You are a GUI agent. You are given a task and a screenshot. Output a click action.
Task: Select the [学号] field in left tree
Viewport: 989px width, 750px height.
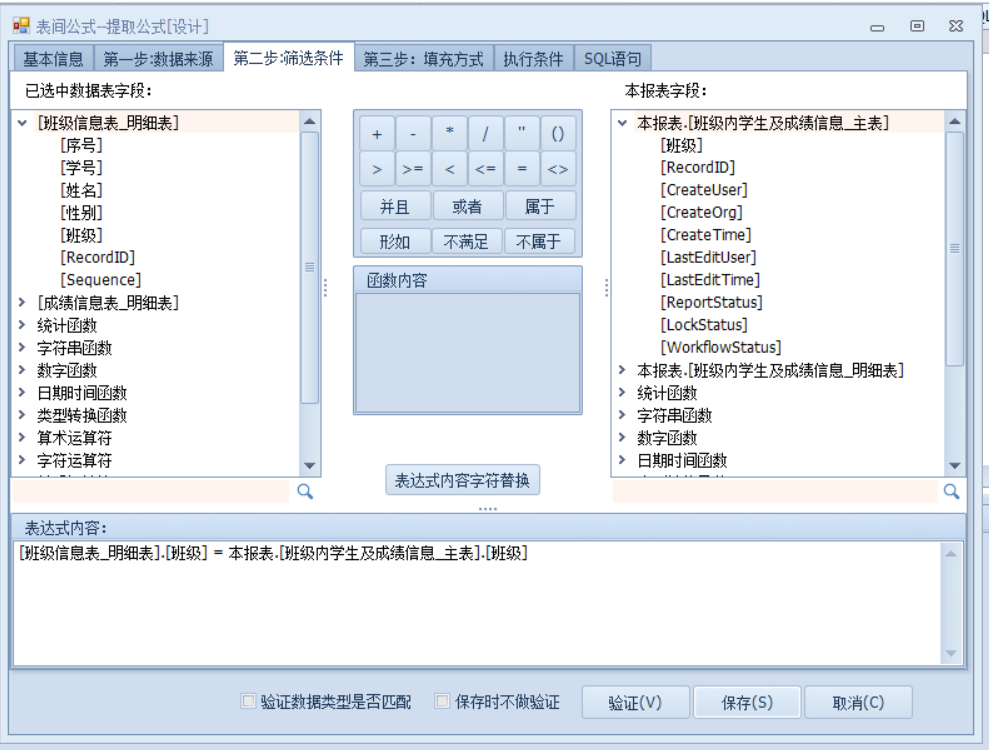point(81,167)
